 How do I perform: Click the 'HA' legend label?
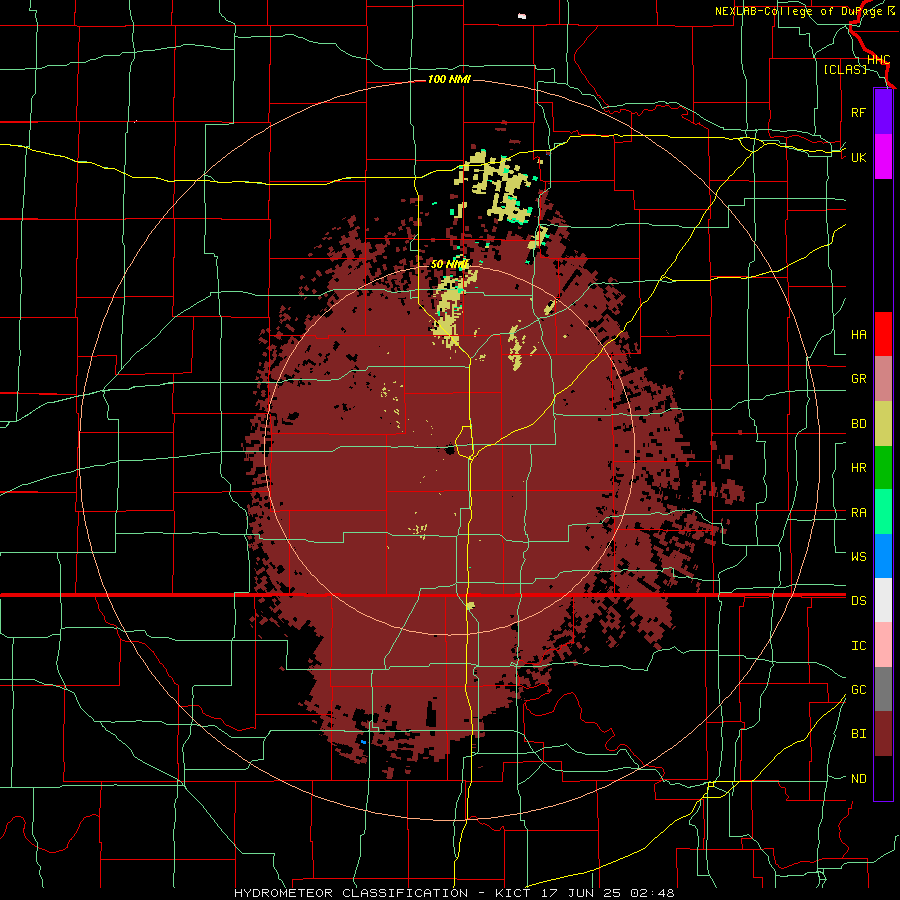[x=859, y=334]
